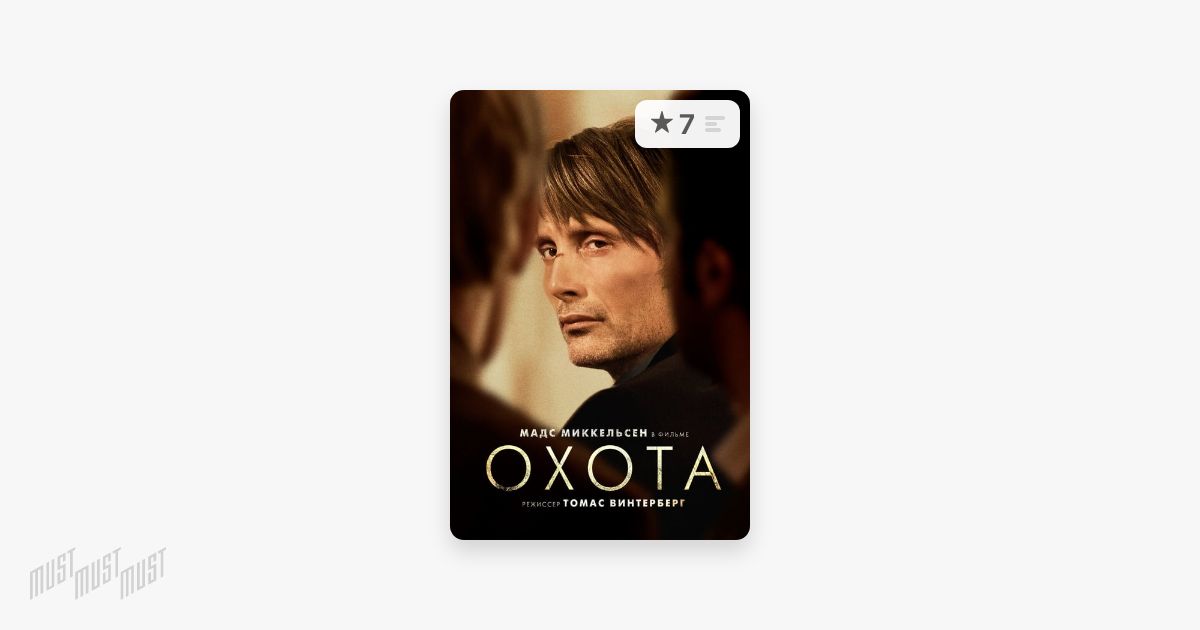Click the last MUST word in the logo
This screenshot has height=630, width=1200.
click(143, 573)
